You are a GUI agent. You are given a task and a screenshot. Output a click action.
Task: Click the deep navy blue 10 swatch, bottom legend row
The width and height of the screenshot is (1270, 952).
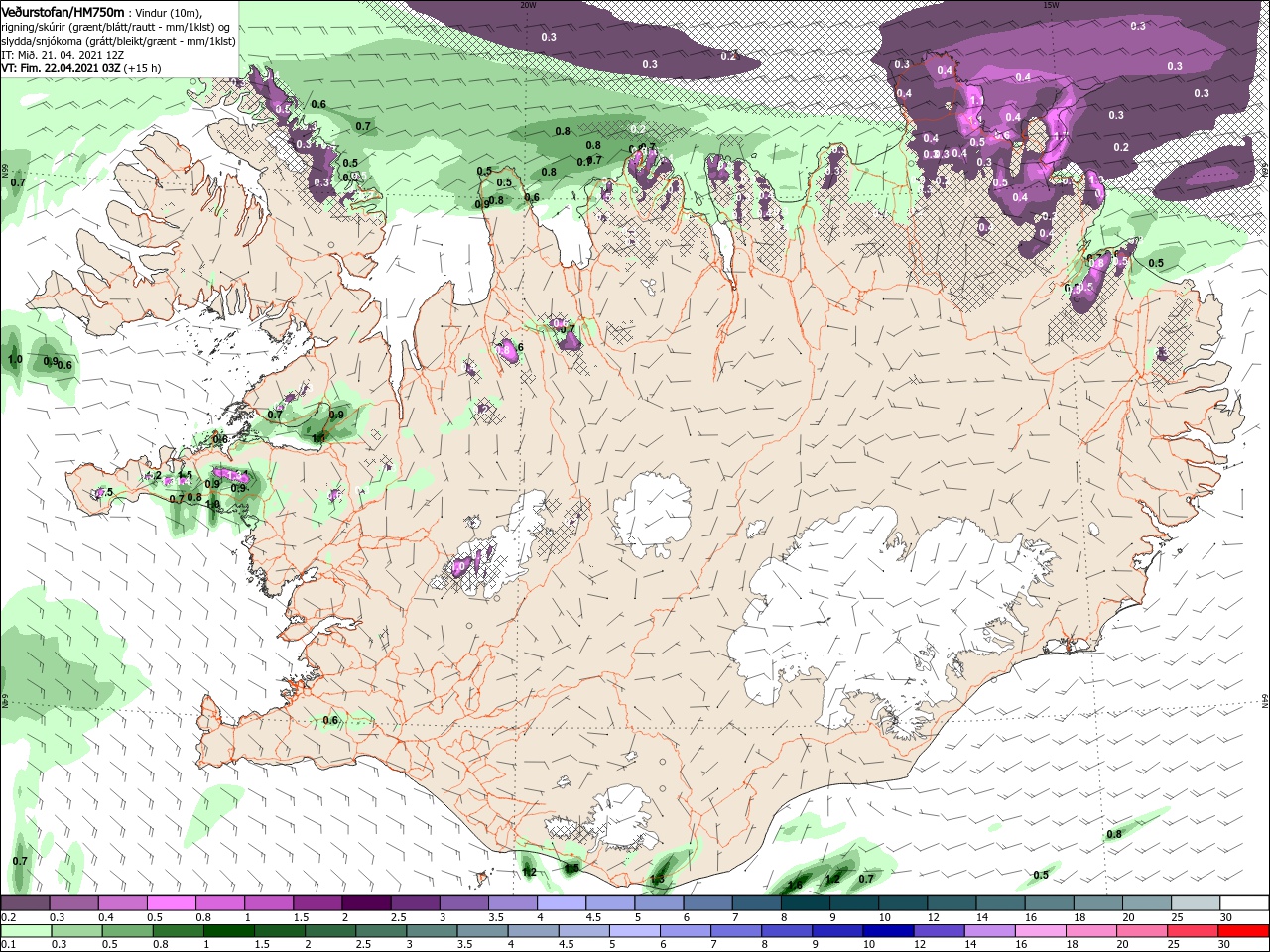tap(889, 931)
